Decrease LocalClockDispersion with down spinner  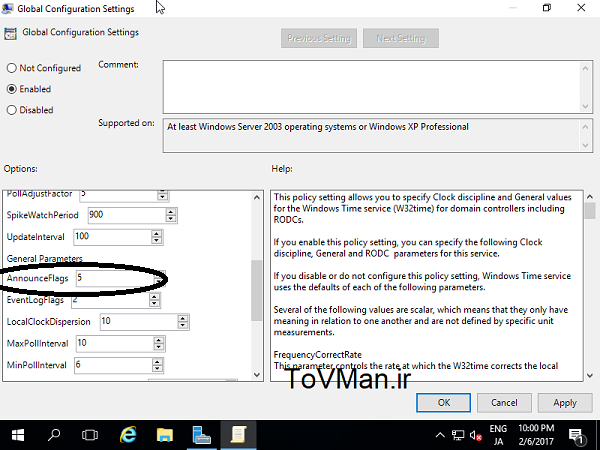(183, 325)
